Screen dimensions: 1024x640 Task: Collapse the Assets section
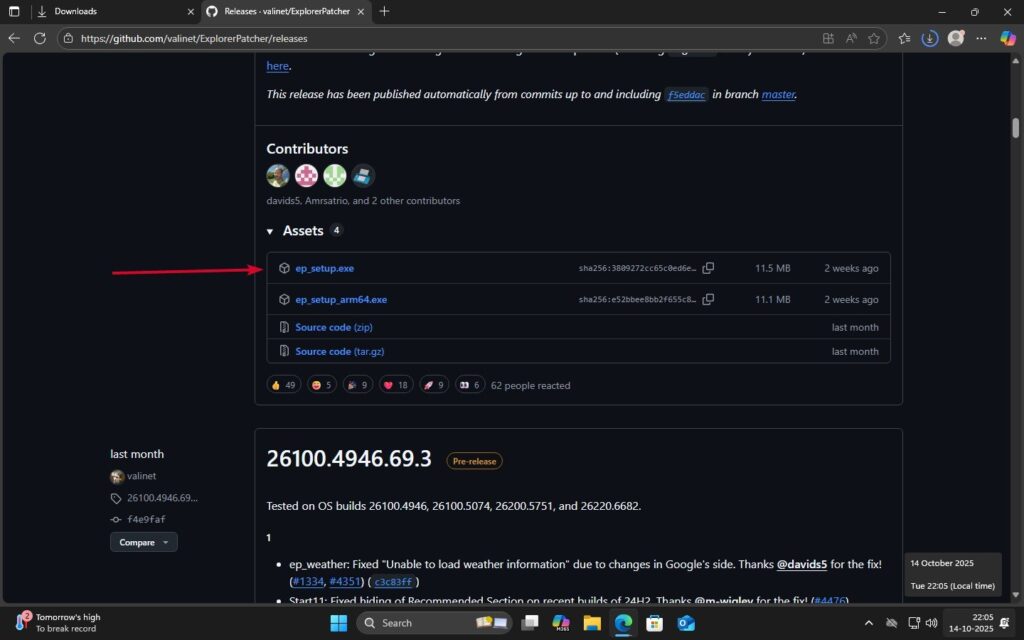(x=270, y=230)
